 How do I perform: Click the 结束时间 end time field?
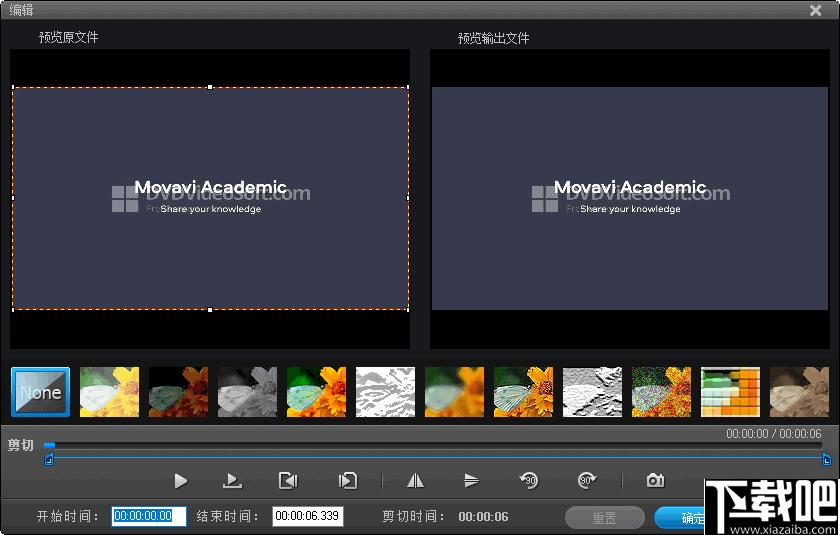[x=308, y=516]
